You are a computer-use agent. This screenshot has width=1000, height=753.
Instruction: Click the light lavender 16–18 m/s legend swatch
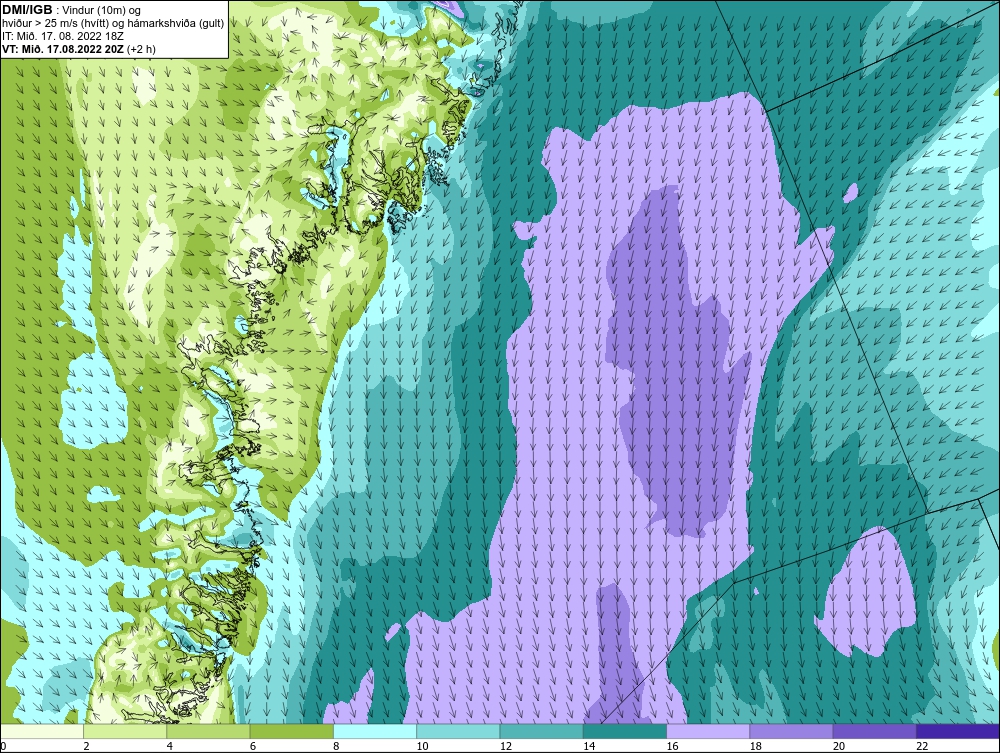[708, 731]
